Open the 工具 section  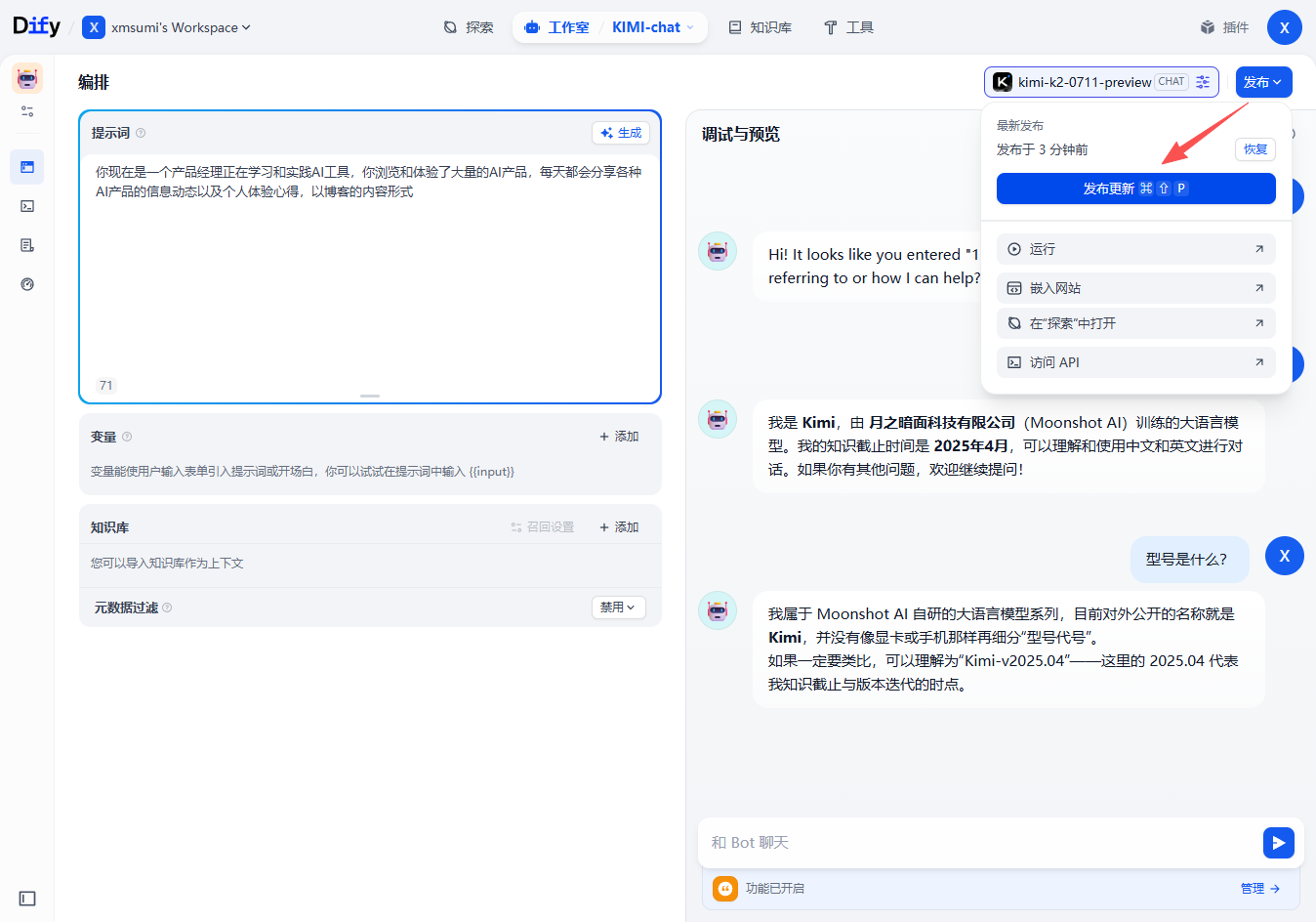848,27
